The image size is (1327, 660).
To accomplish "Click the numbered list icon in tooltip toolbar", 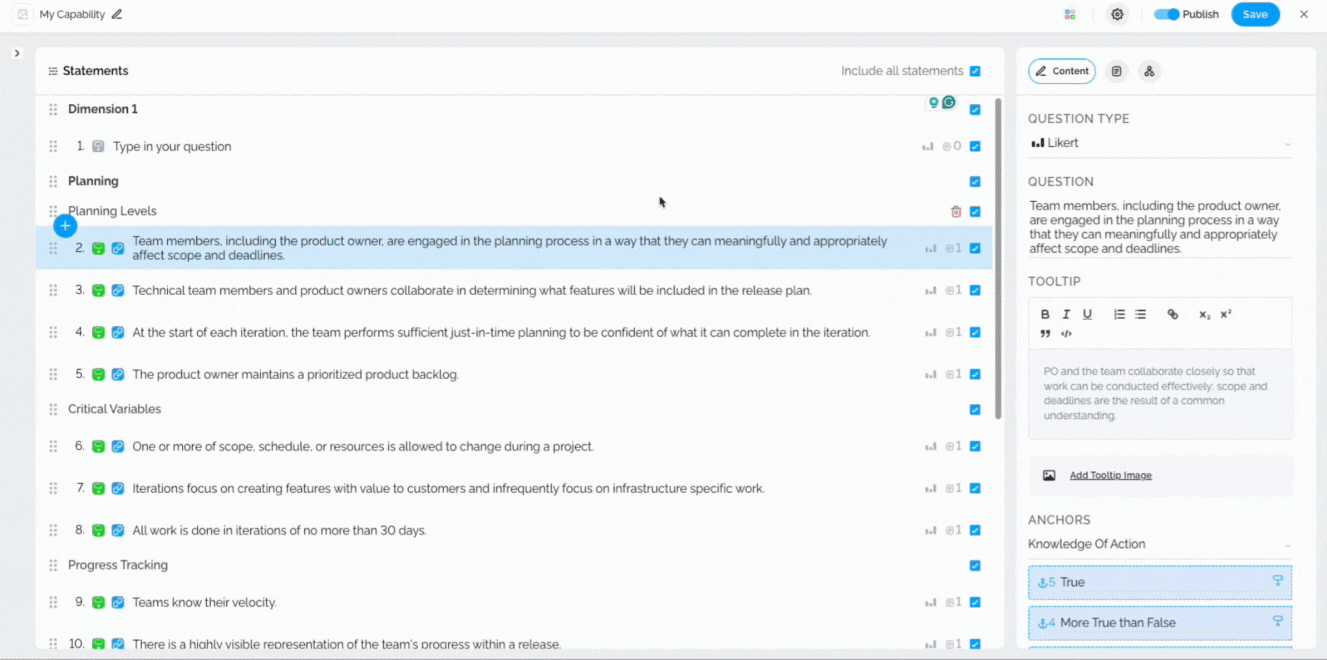I will 1119,315.
